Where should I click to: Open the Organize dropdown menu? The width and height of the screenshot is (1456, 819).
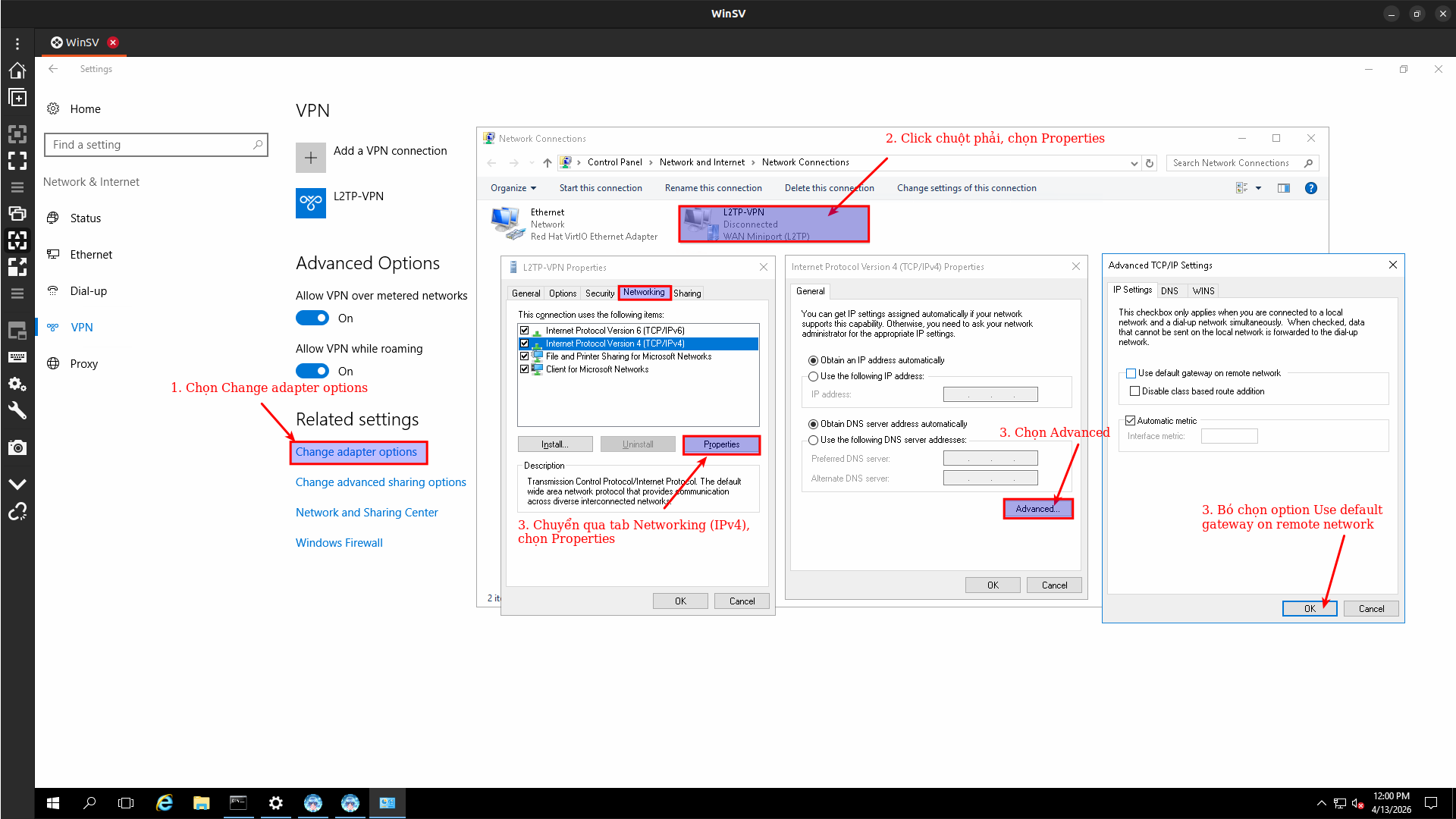click(x=513, y=188)
